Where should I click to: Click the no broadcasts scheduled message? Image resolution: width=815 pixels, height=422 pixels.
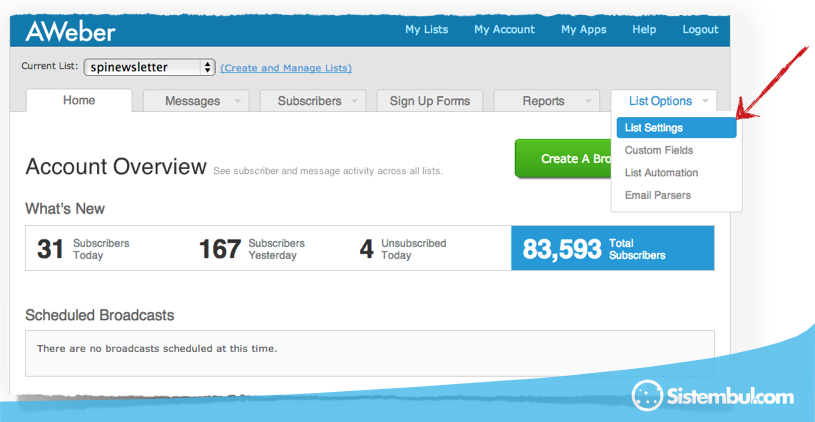click(157, 349)
